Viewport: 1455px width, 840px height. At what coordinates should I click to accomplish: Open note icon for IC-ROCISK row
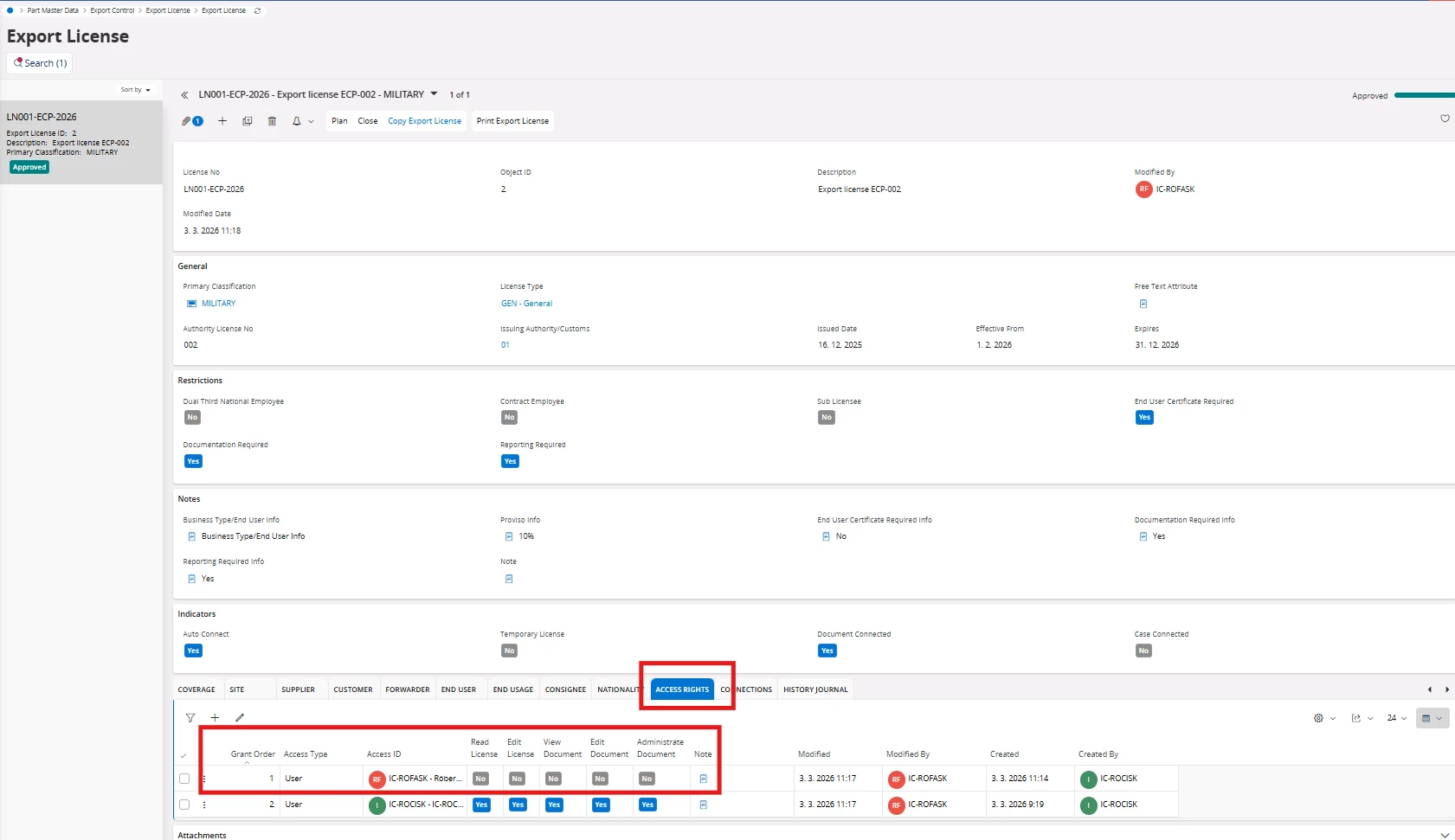click(x=703, y=805)
